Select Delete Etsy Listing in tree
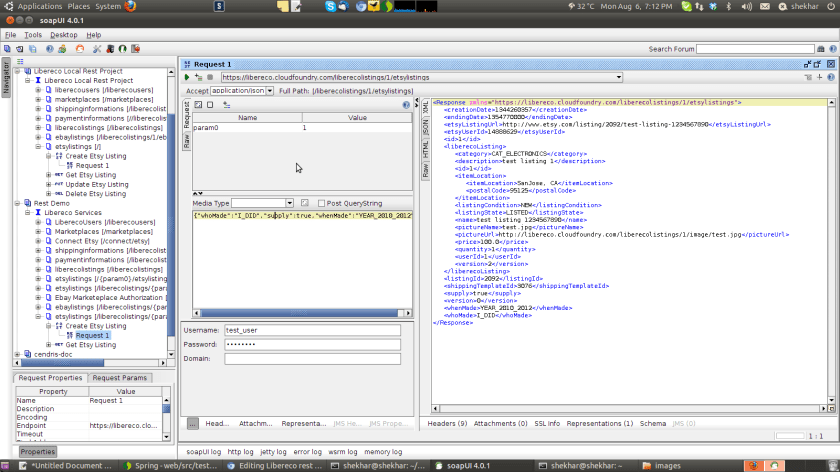Screen dimensions: 840x472 click(96, 194)
